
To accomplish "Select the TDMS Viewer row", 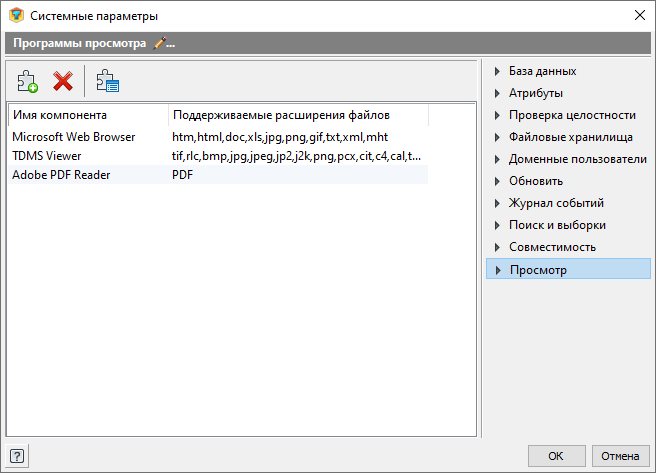I will click(x=218, y=156).
